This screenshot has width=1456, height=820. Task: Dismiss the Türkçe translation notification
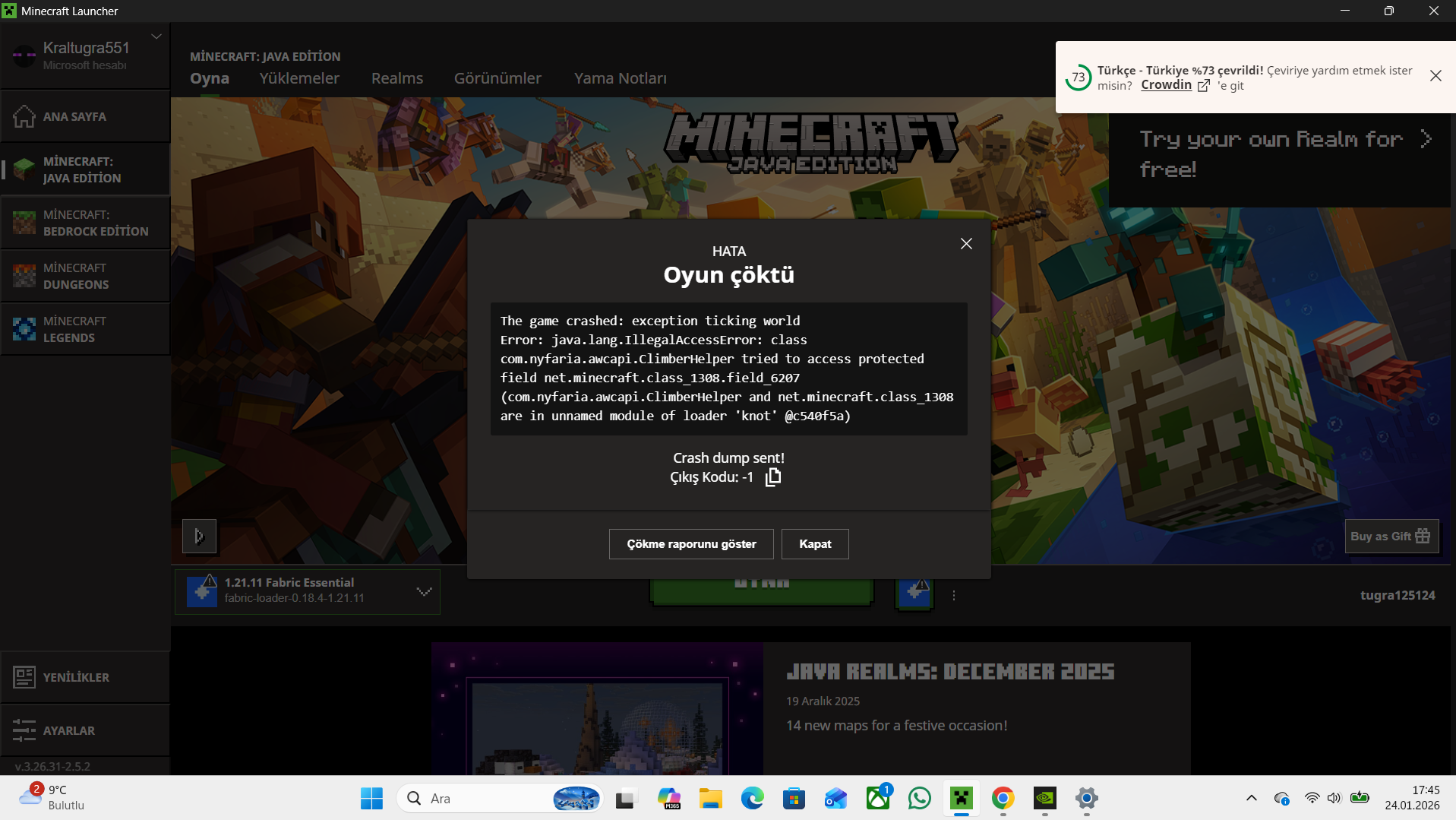(1435, 76)
